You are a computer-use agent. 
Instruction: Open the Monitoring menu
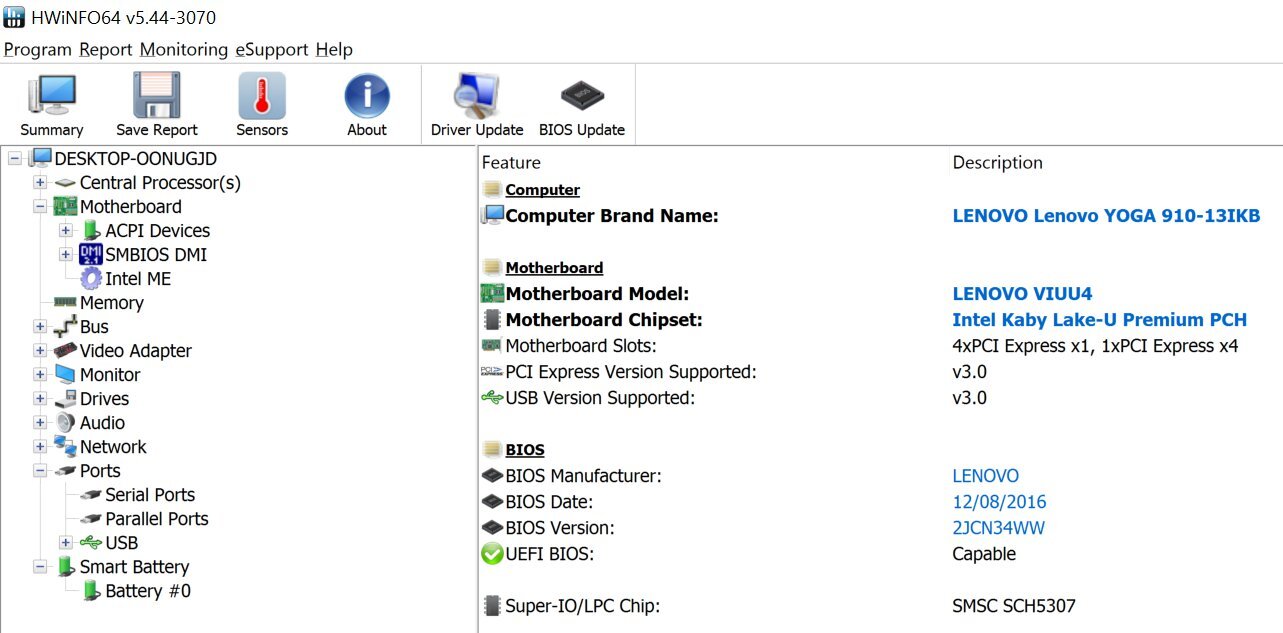[x=184, y=49]
